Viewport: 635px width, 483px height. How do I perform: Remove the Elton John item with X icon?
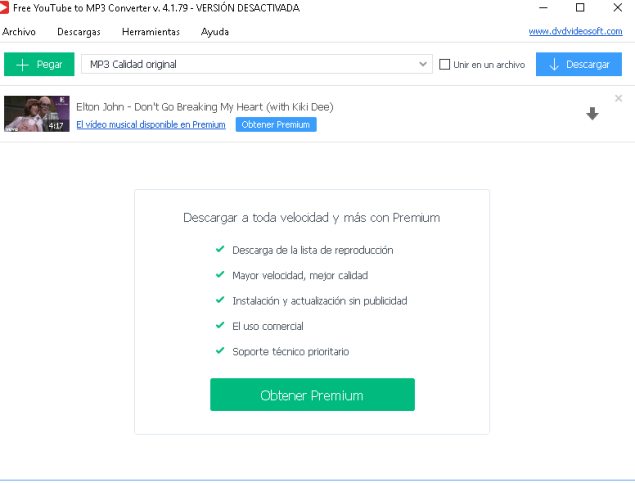(618, 98)
